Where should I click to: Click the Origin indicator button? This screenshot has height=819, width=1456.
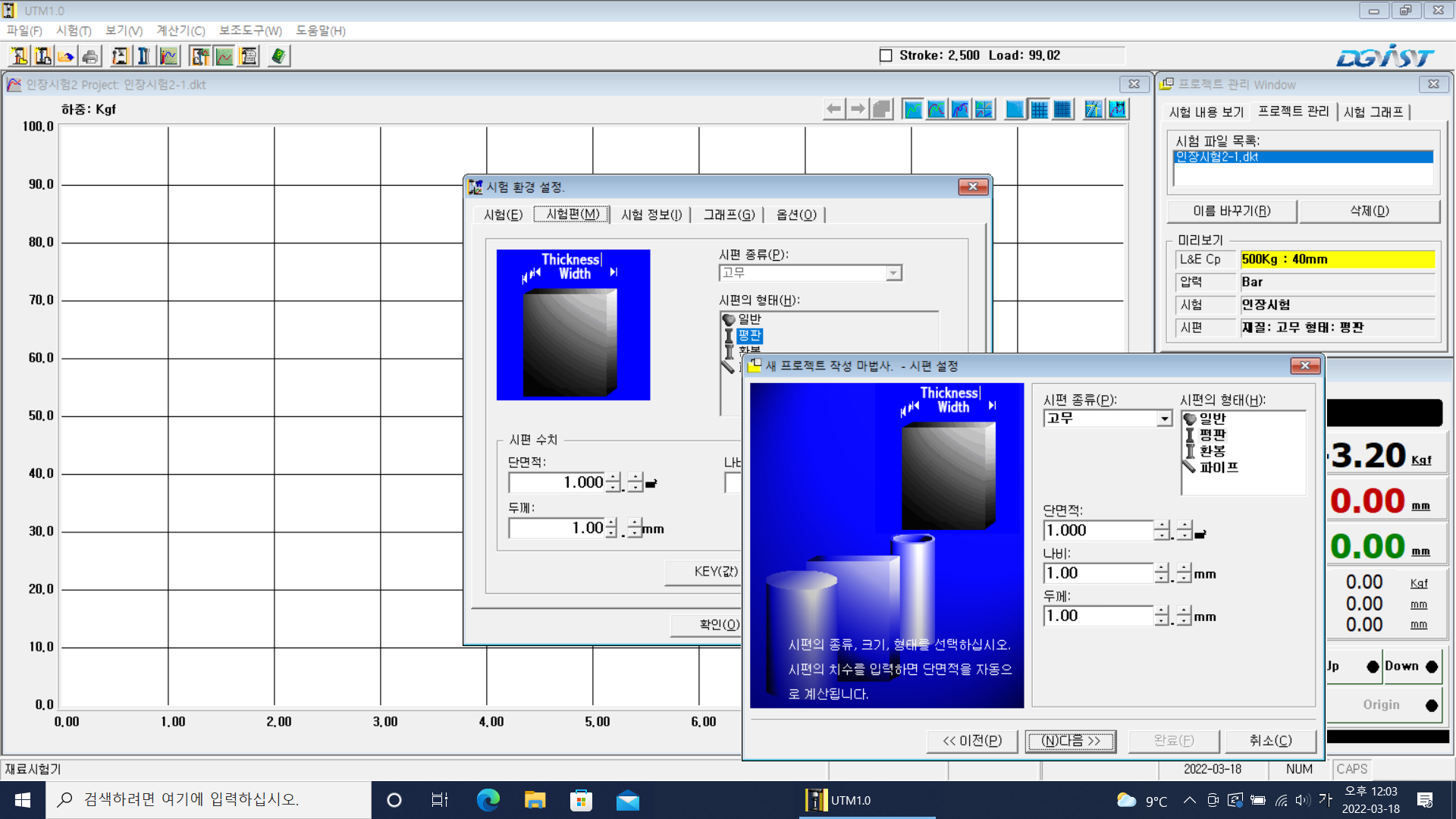coord(1385,705)
